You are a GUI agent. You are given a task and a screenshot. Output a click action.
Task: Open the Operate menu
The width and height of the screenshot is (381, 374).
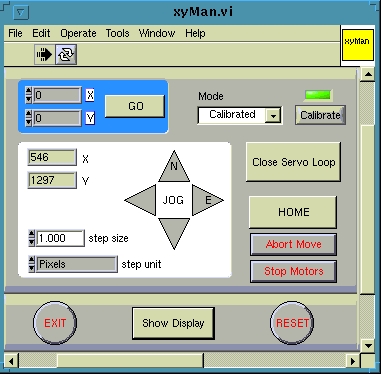78,33
